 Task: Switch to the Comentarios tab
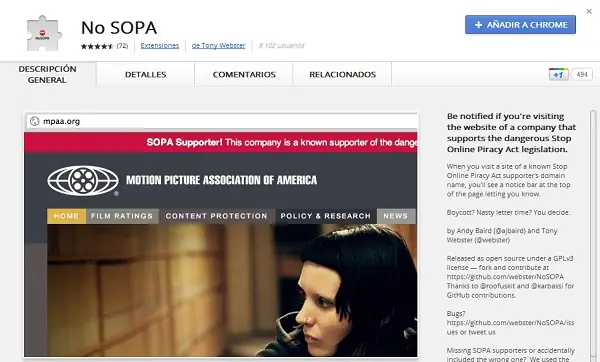click(244, 75)
